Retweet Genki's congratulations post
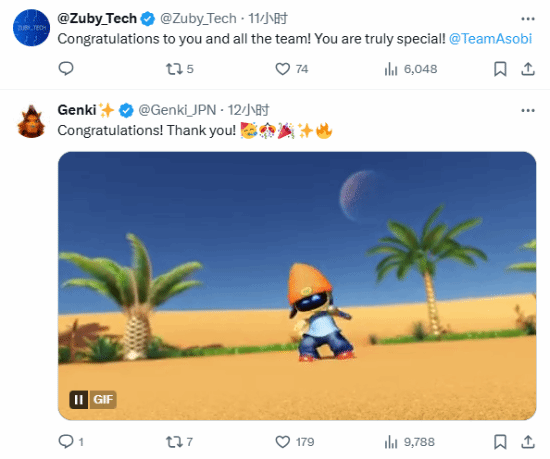Screen dimensions: 550x459 [179, 442]
